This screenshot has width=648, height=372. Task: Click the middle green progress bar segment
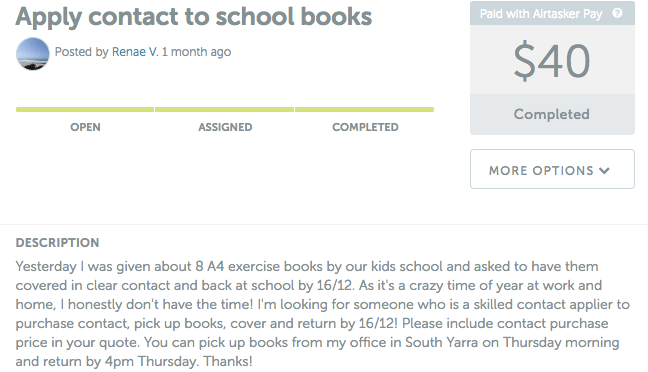pyautogui.click(x=224, y=110)
